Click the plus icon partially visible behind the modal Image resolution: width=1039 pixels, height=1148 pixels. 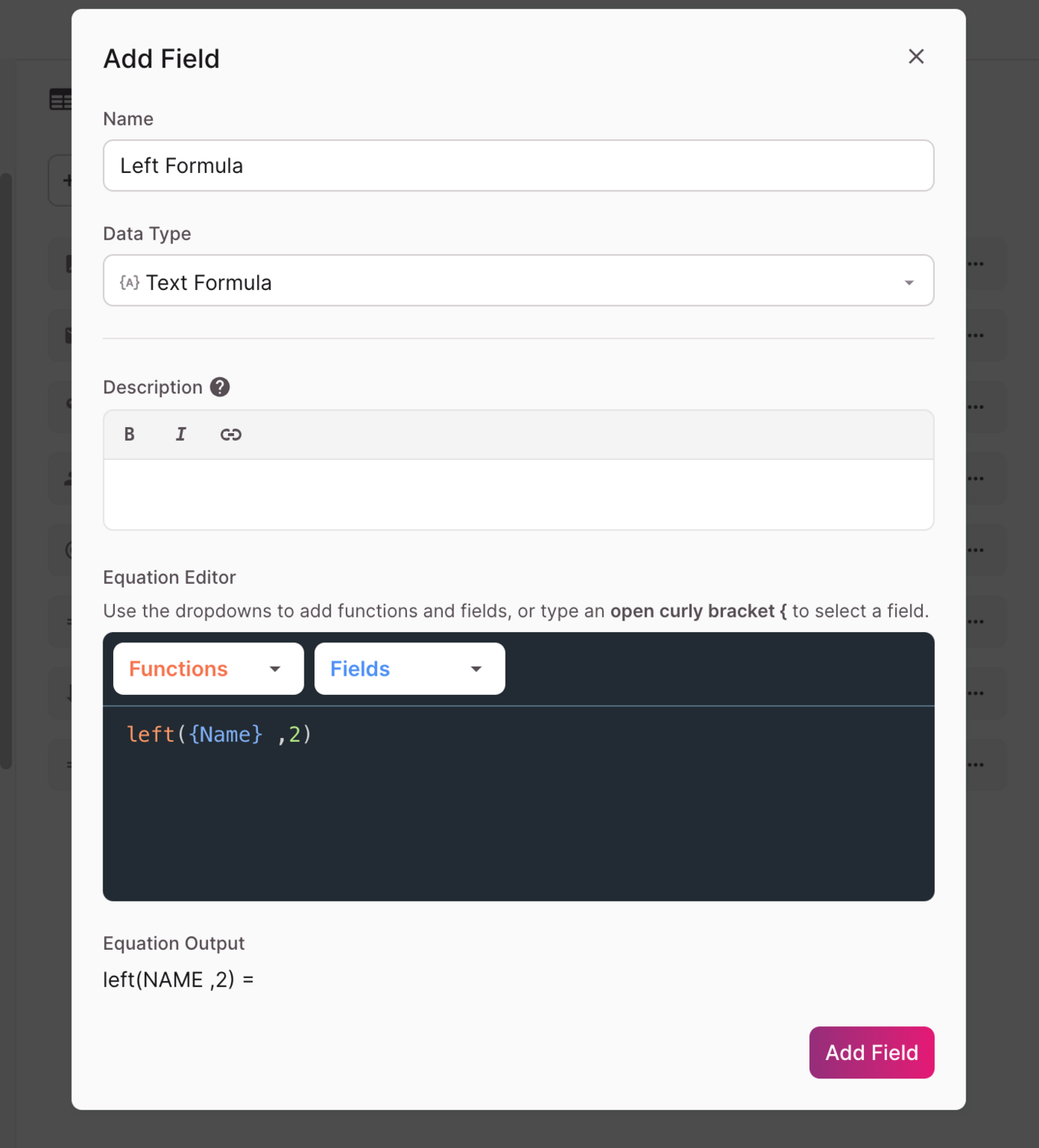(x=67, y=180)
